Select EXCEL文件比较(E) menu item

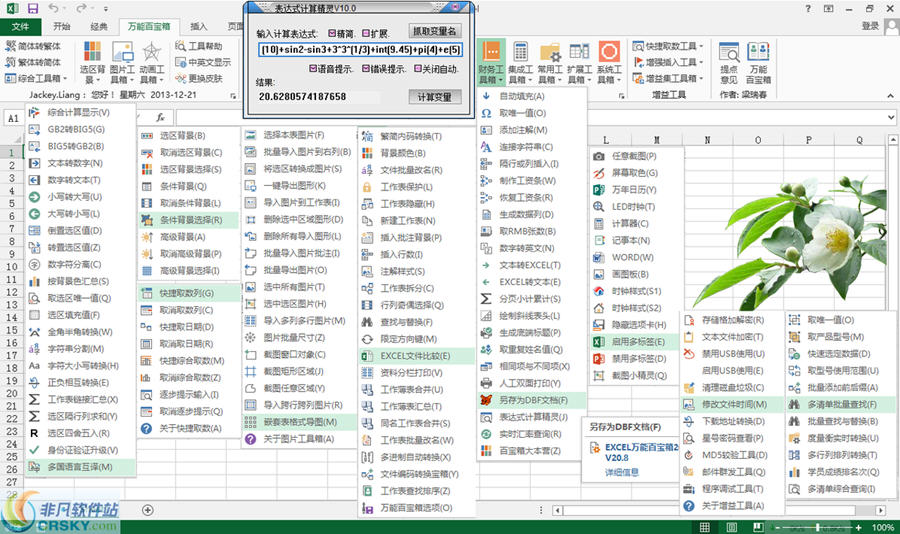pos(416,356)
